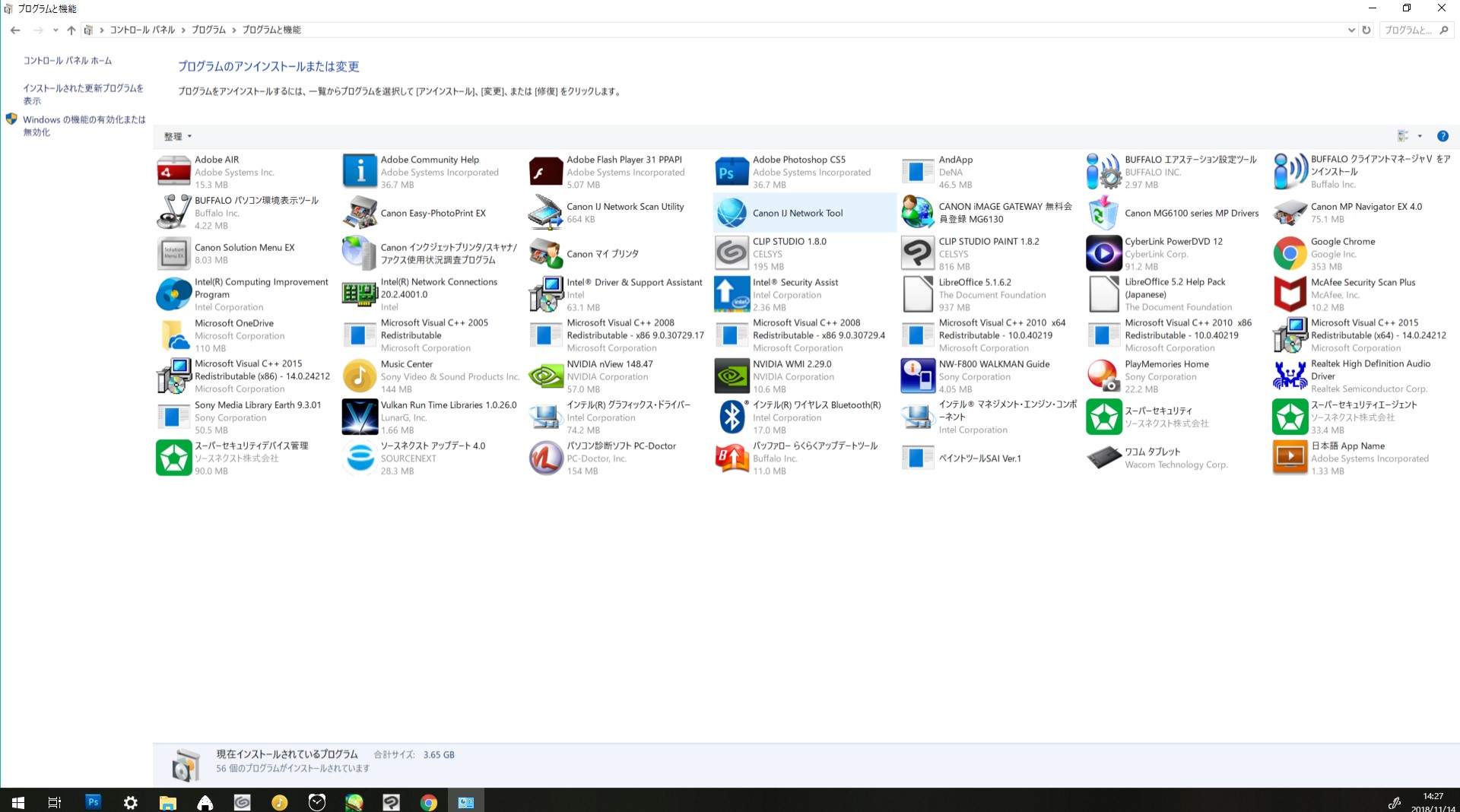Open Photoshop from the Windows taskbar

point(93,801)
